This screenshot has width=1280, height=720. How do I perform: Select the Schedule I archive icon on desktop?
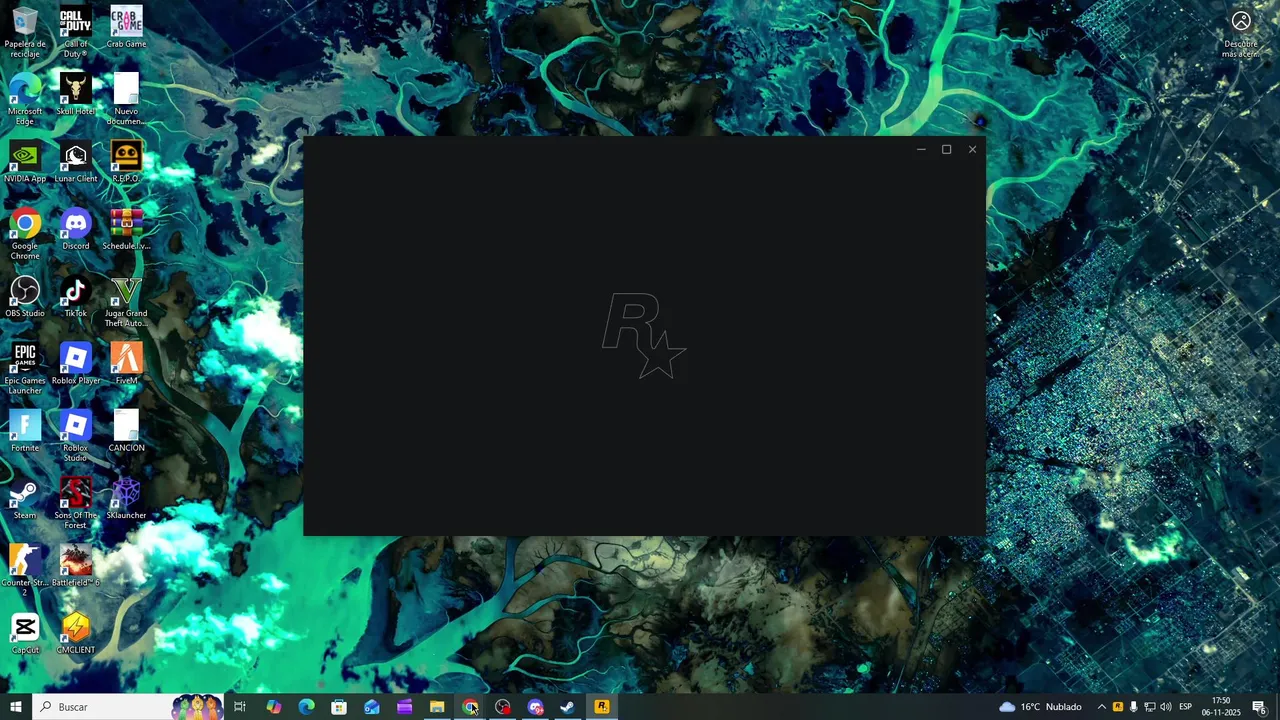tap(126, 230)
